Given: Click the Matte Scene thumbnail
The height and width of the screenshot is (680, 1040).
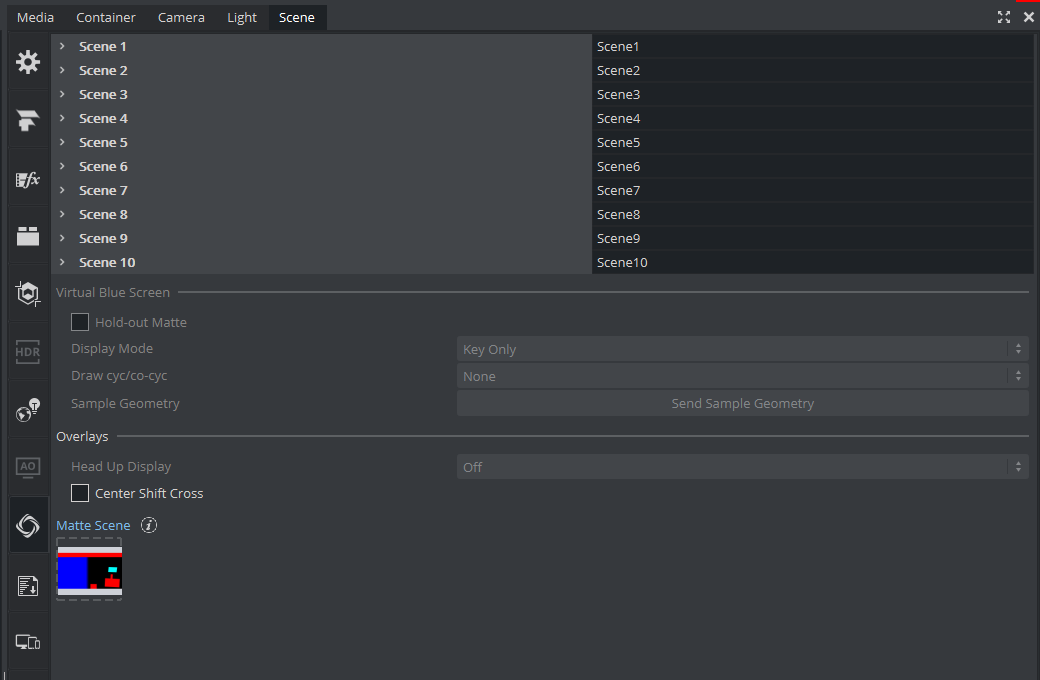Looking at the screenshot, I should click(89, 572).
